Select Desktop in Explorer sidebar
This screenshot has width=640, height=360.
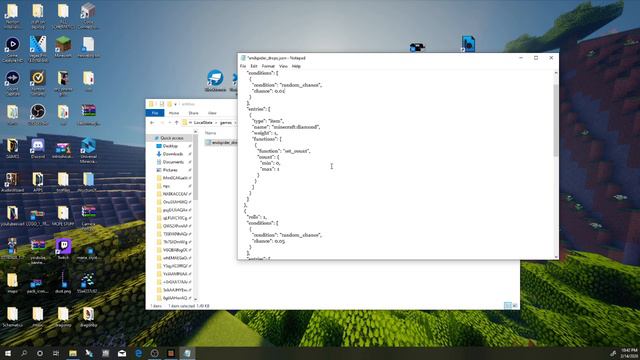(x=170, y=146)
